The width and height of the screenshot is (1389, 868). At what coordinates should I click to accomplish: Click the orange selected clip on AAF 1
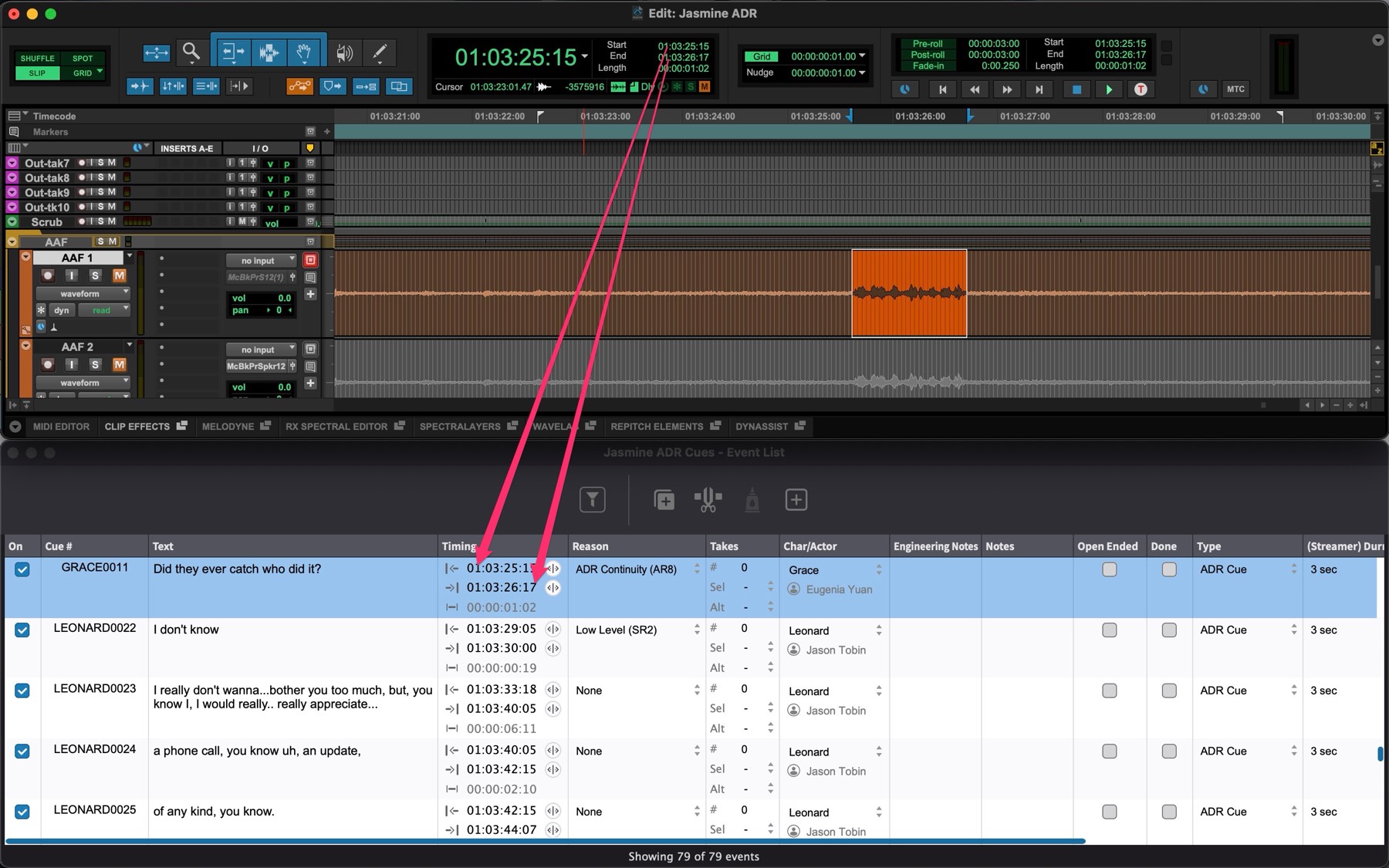909,293
